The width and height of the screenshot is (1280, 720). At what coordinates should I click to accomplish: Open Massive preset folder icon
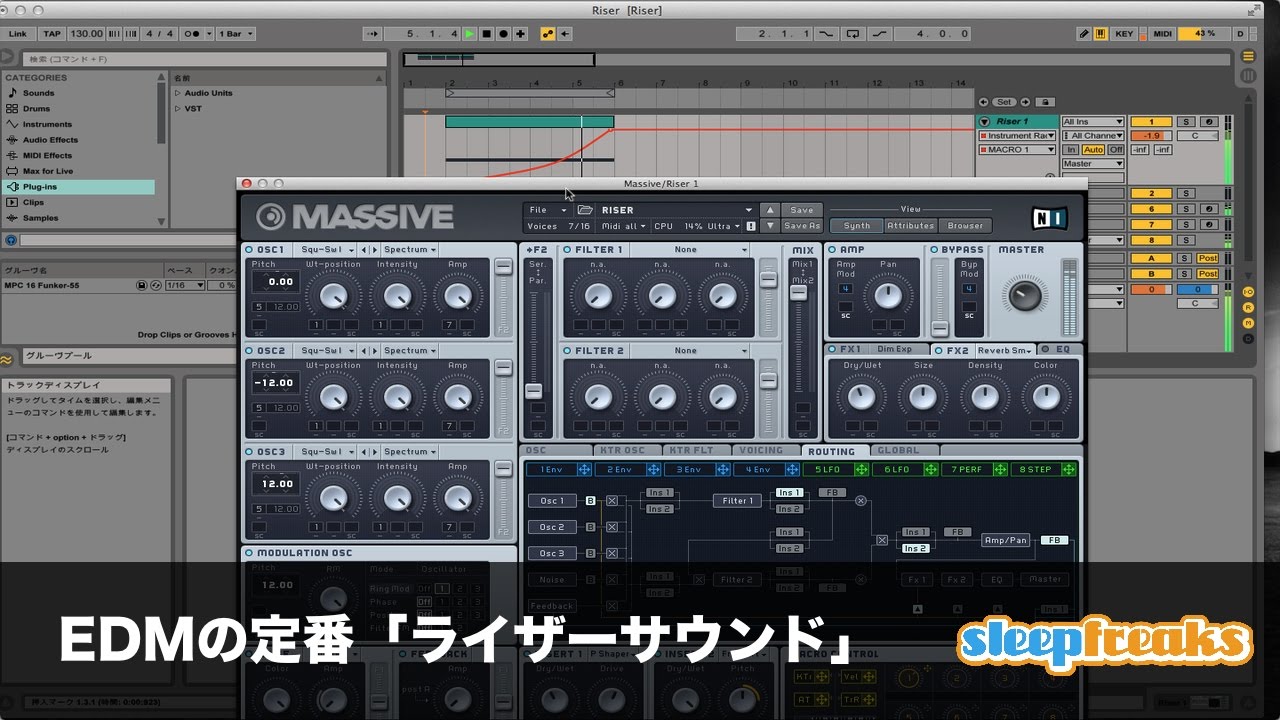pyautogui.click(x=585, y=210)
